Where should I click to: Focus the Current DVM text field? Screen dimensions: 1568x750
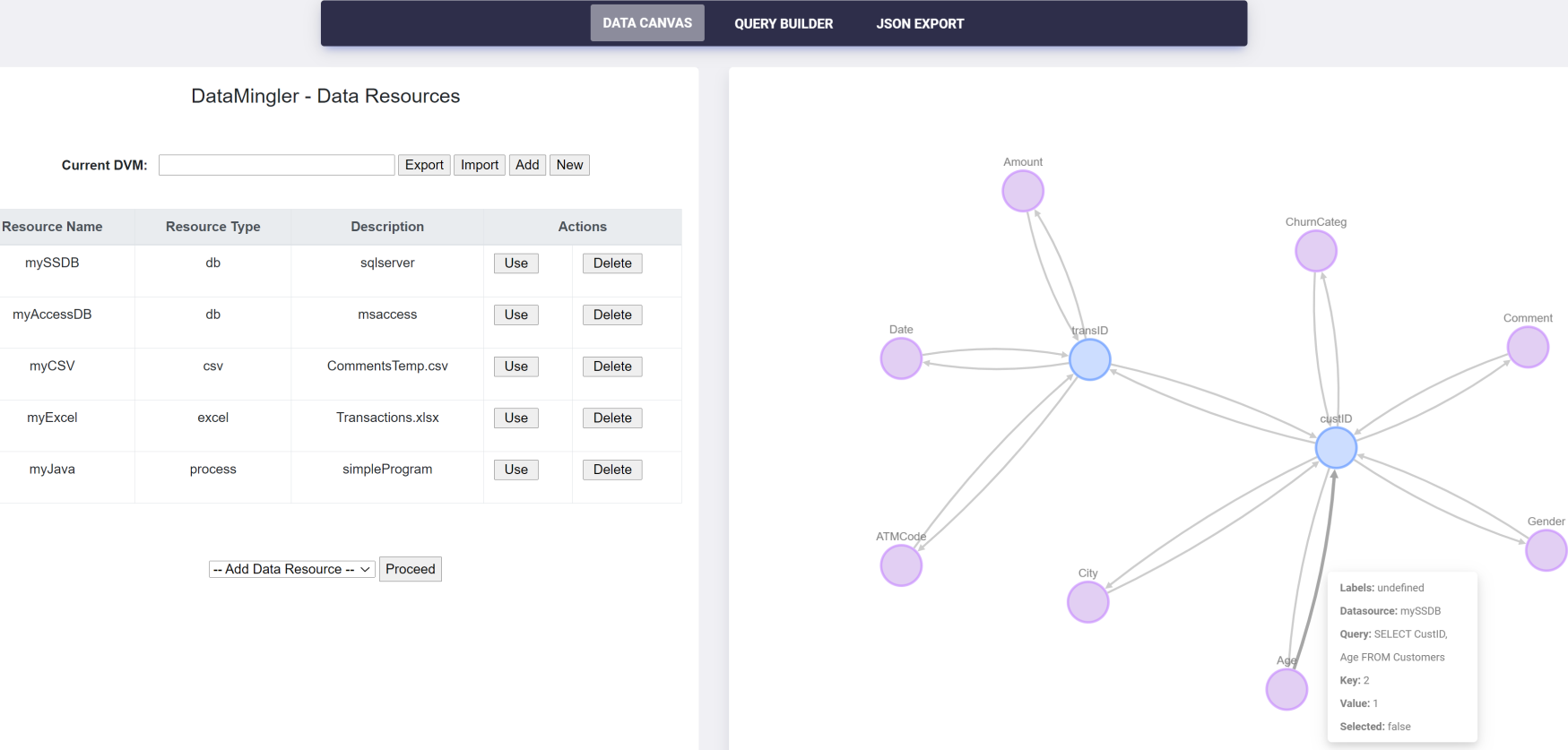click(x=276, y=165)
